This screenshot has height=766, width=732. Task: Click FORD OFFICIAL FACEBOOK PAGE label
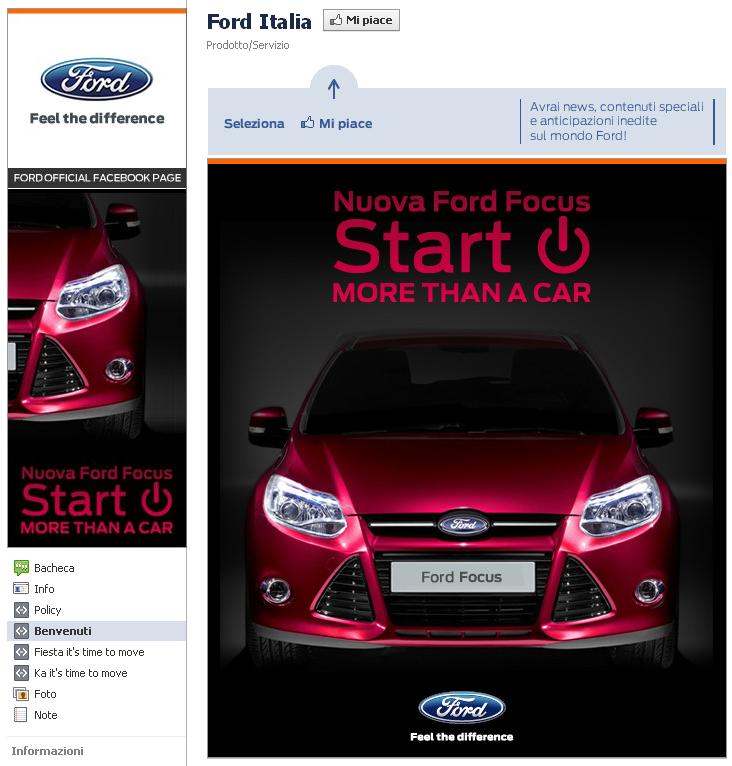97,178
